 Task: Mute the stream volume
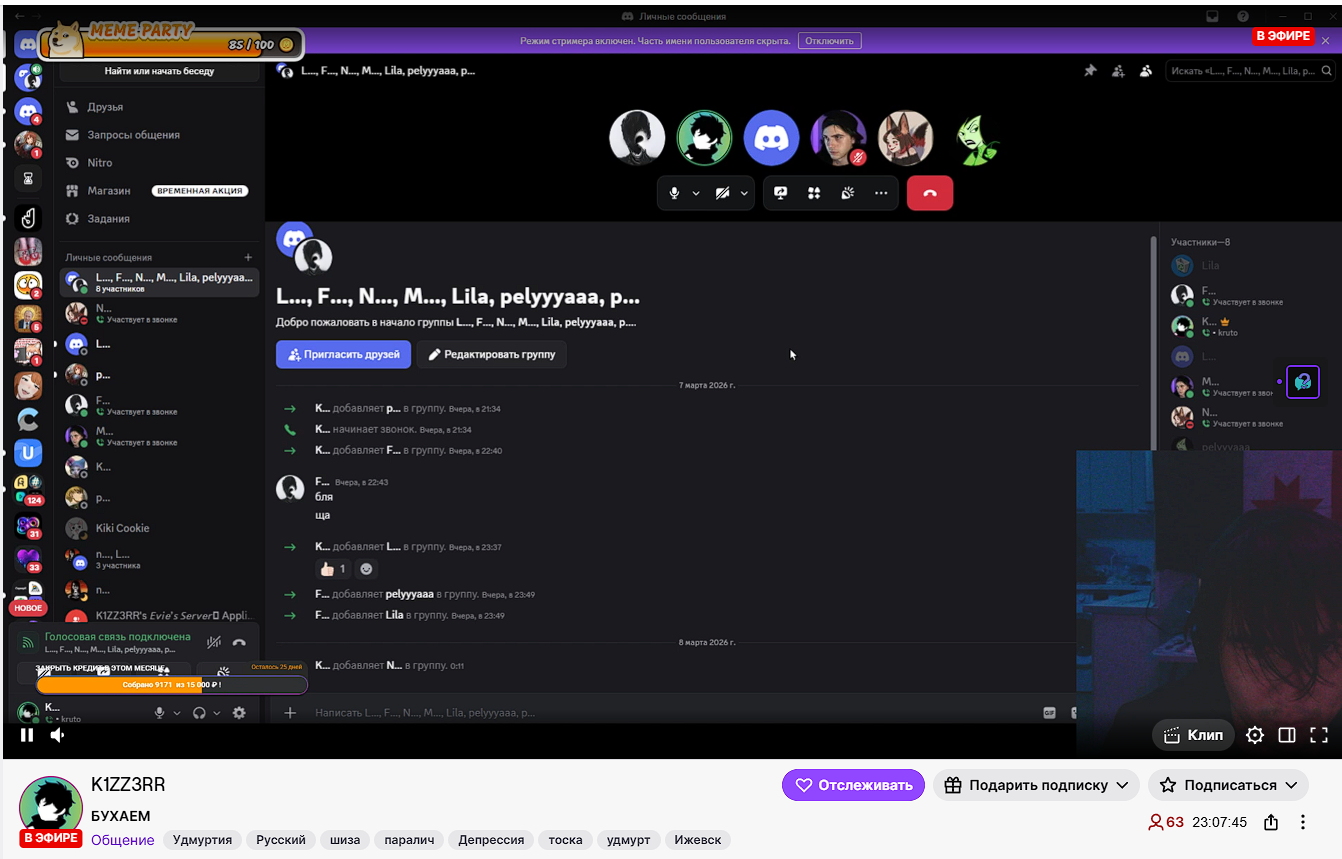(58, 735)
